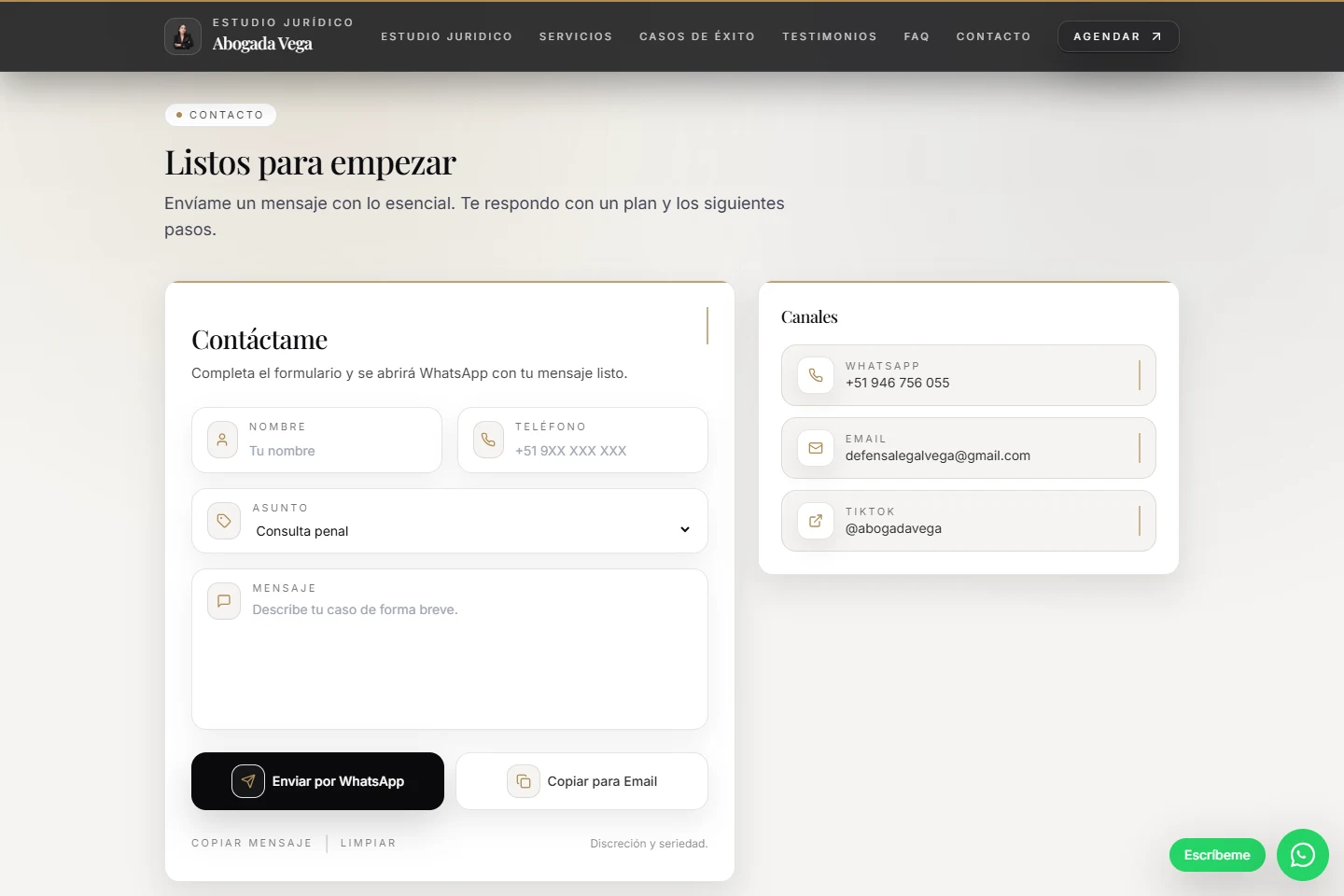The height and width of the screenshot is (896, 1344).
Task: Open the @abogadavega TikTok channel
Action: (x=969, y=521)
